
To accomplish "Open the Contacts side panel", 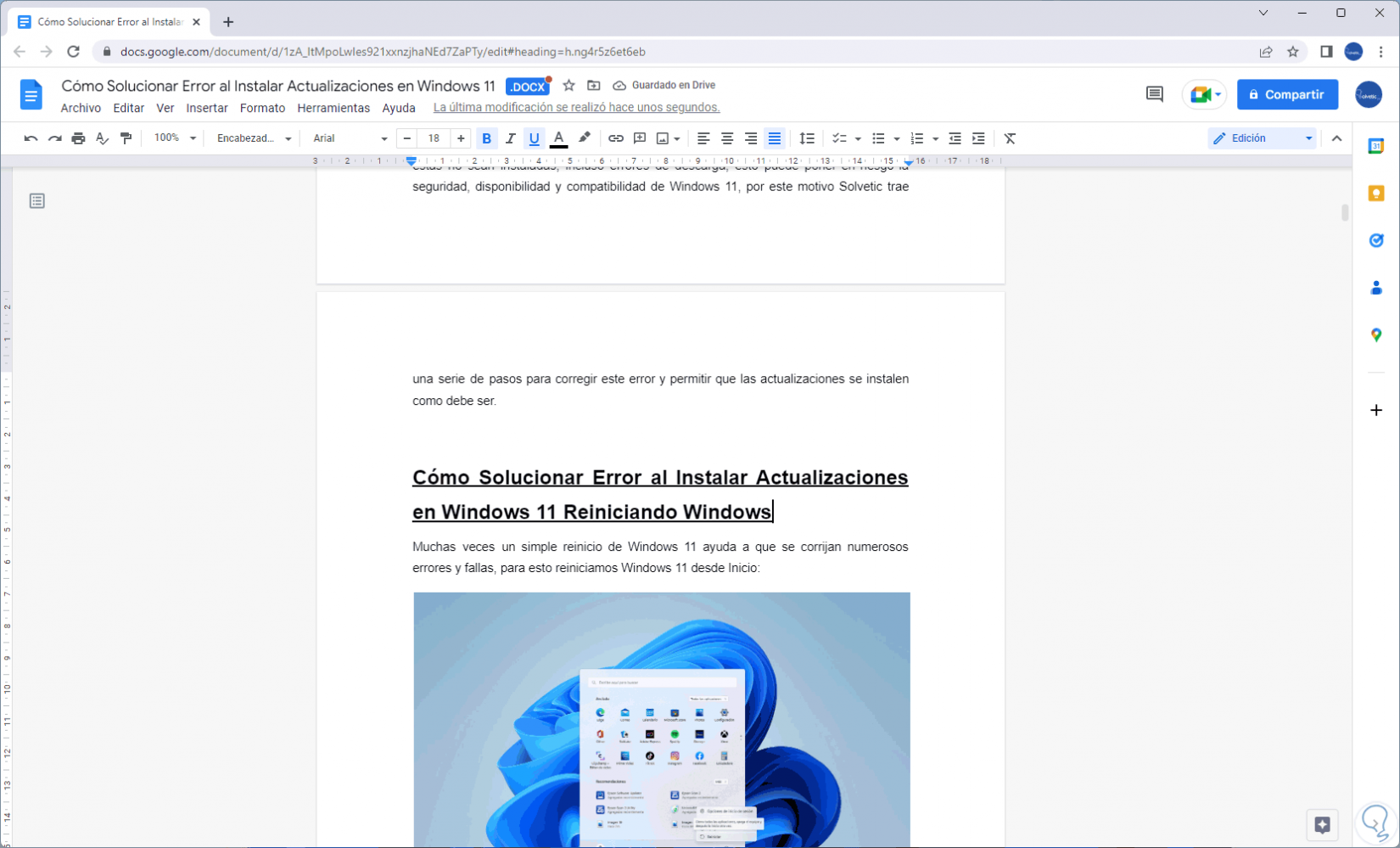I will (1376, 288).
